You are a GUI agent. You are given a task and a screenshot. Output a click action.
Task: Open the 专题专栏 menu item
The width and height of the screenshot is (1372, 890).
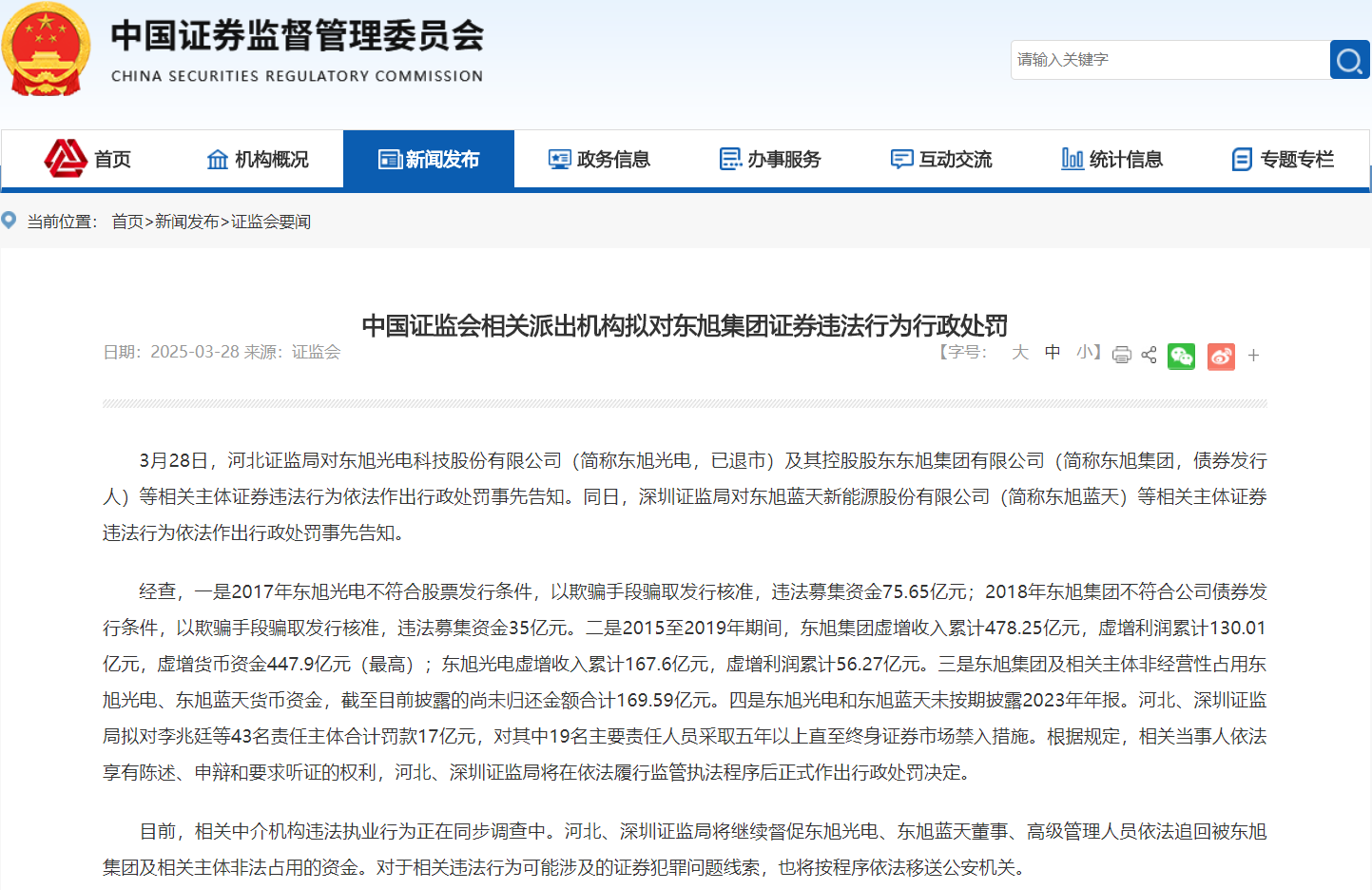(1297, 160)
